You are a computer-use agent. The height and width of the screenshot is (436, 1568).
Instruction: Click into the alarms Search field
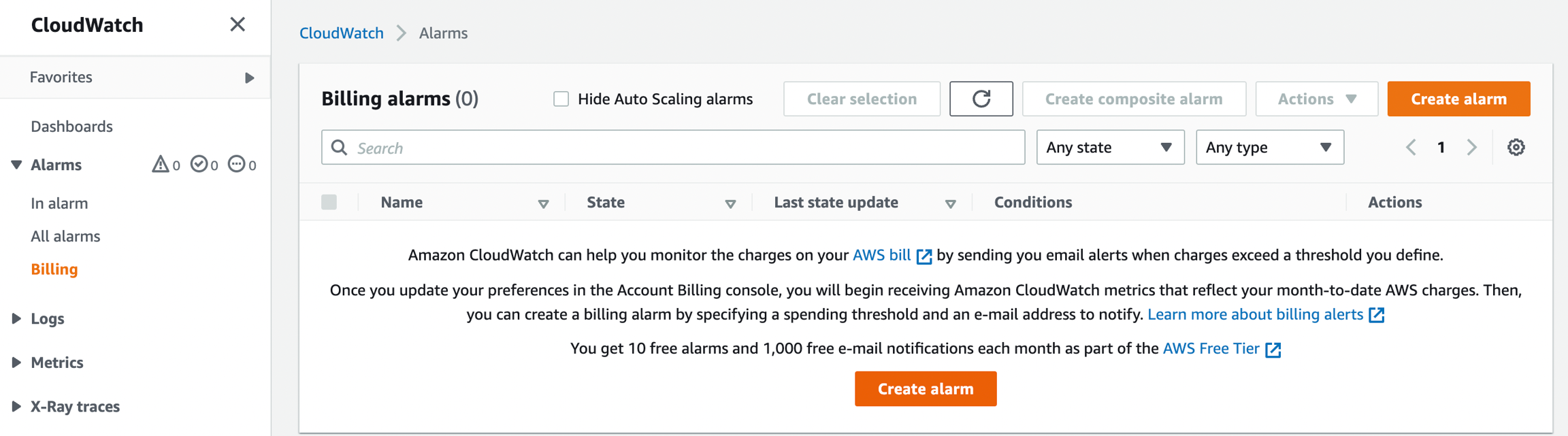point(681,148)
